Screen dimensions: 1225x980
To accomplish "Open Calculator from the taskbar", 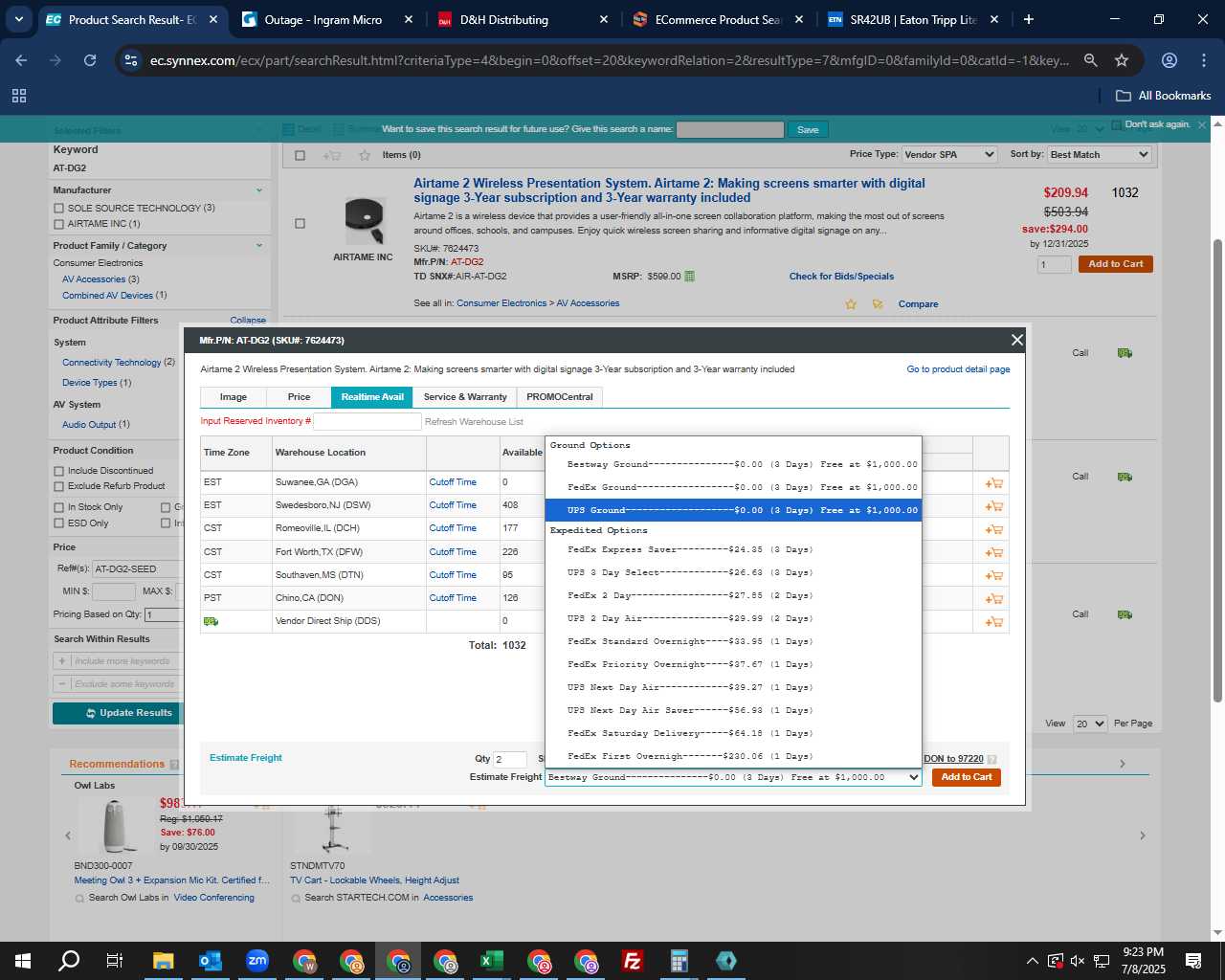I will point(679,961).
